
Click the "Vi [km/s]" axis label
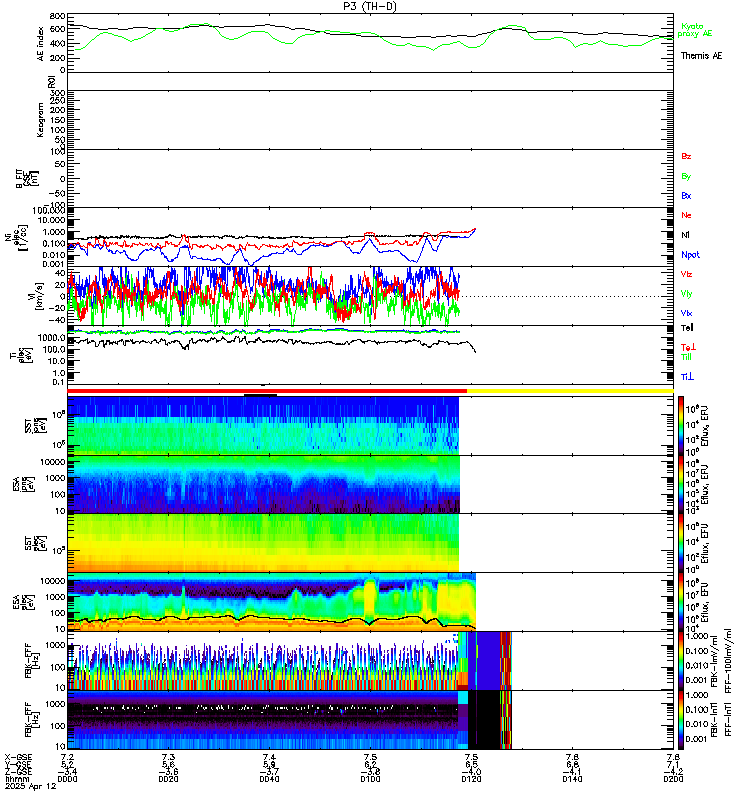coord(35,296)
